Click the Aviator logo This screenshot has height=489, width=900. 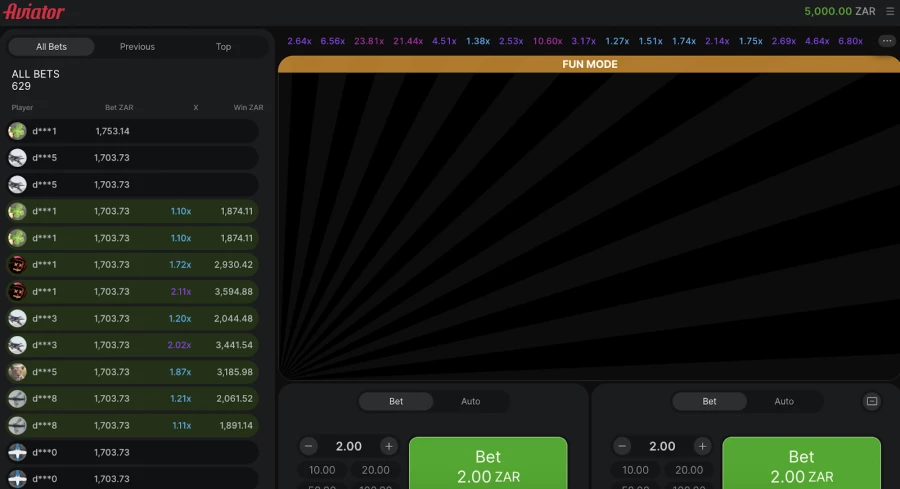(34, 12)
